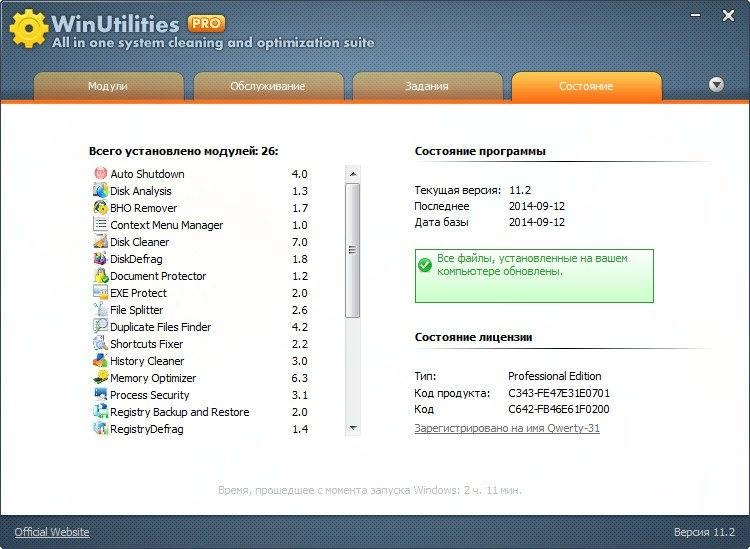
Task: Click the Document Protector icon
Action: (100, 275)
